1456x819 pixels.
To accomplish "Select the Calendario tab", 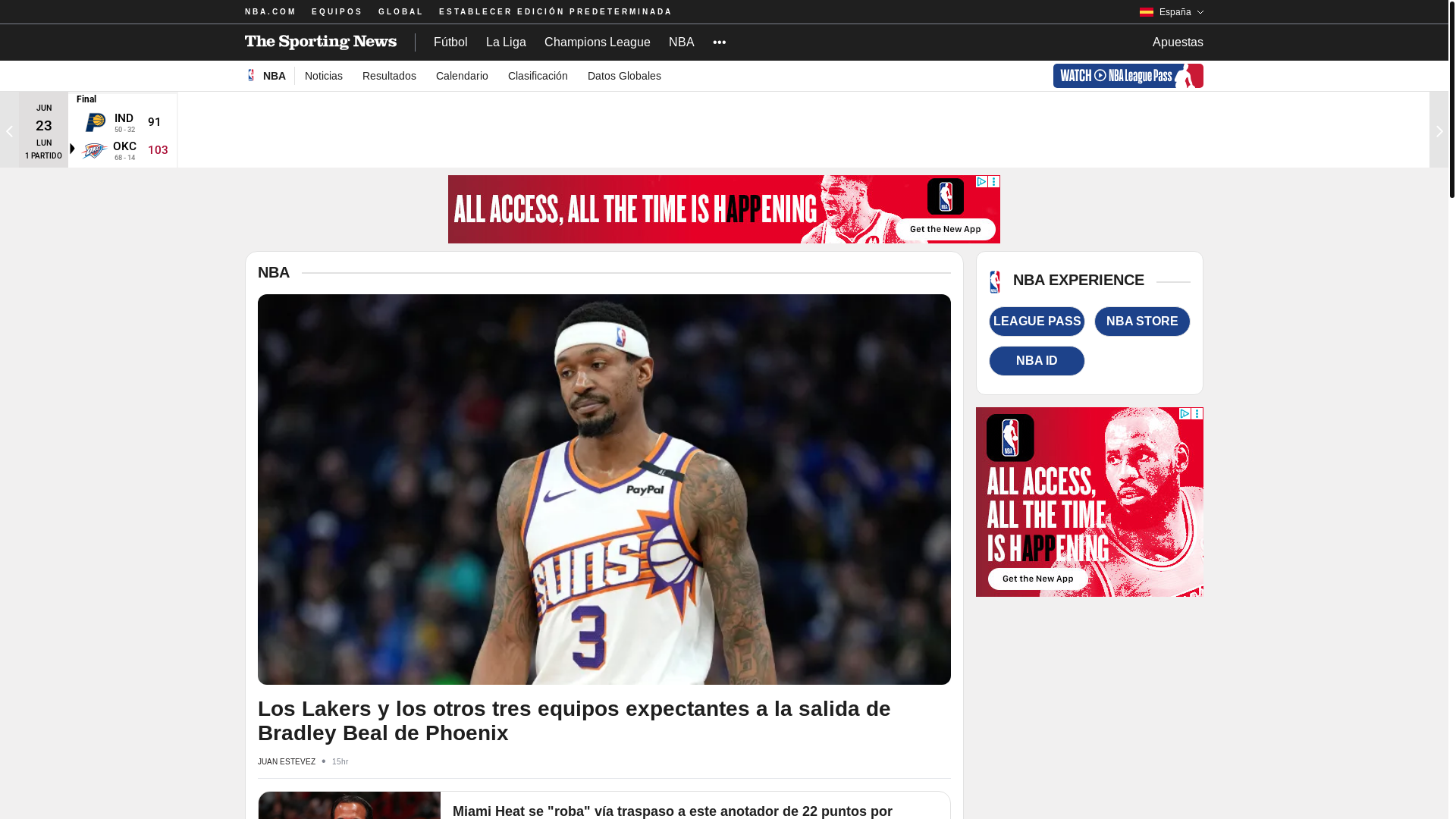I will tap(462, 76).
